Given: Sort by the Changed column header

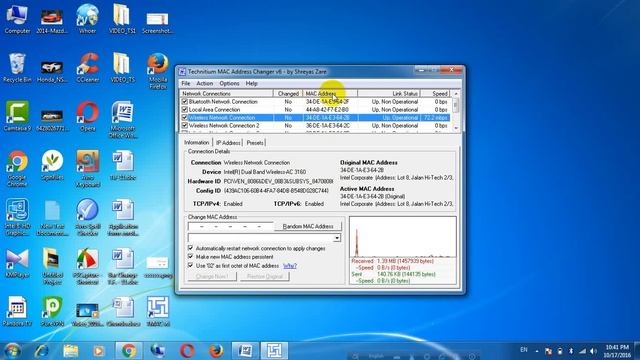Looking at the screenshot, I should [288, 93].
